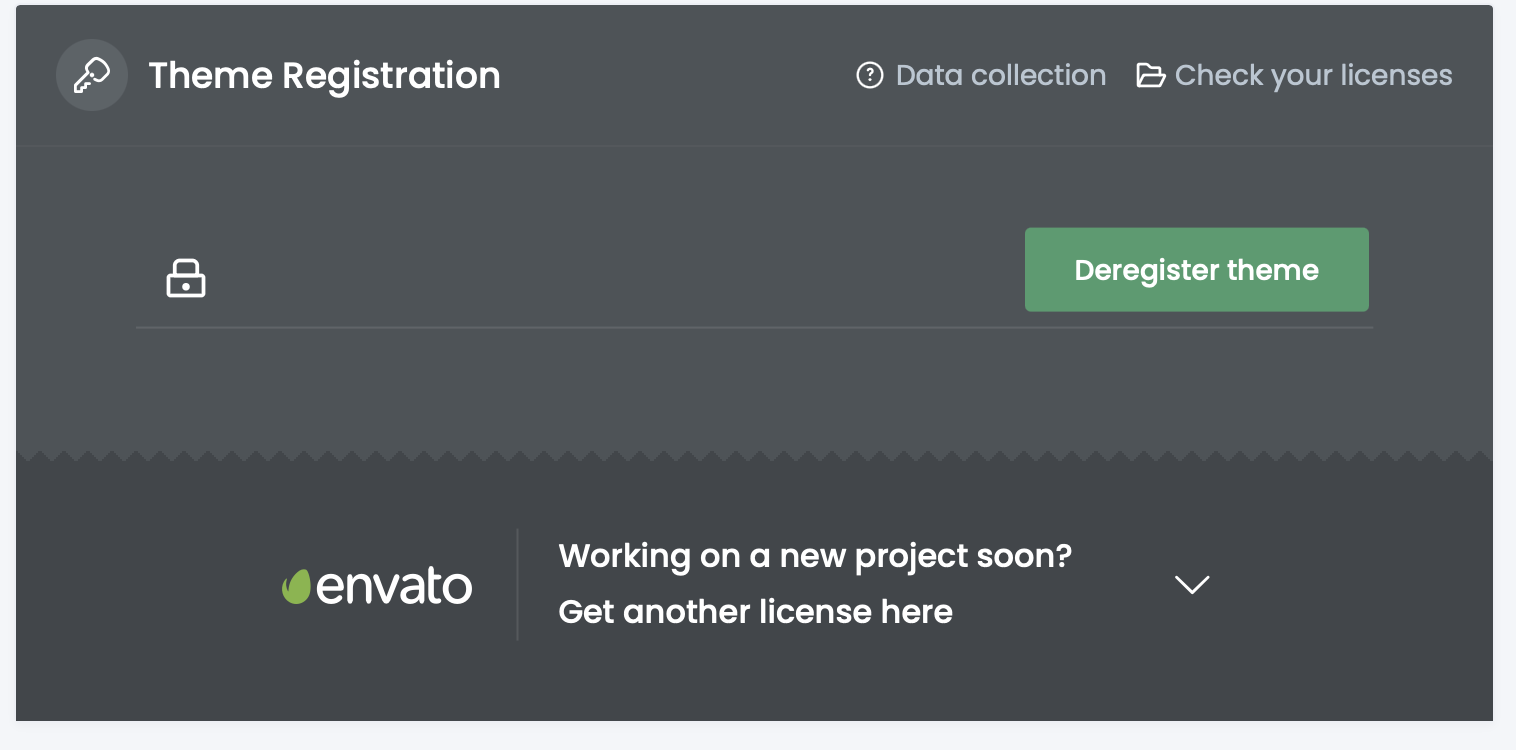Click the open folder licenses icon
Viewport: 1516px width, 750px height.
(x=1150, y=76)
